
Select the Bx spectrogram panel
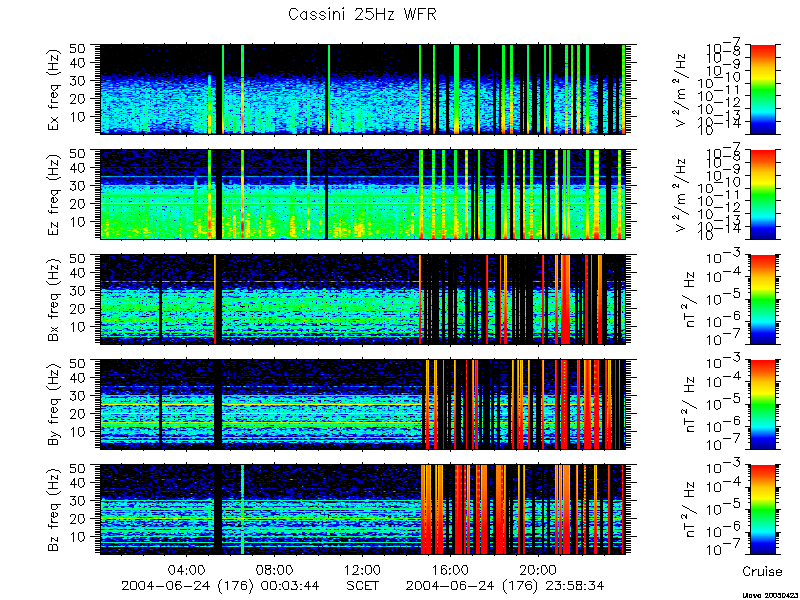(x=362, y=299)
